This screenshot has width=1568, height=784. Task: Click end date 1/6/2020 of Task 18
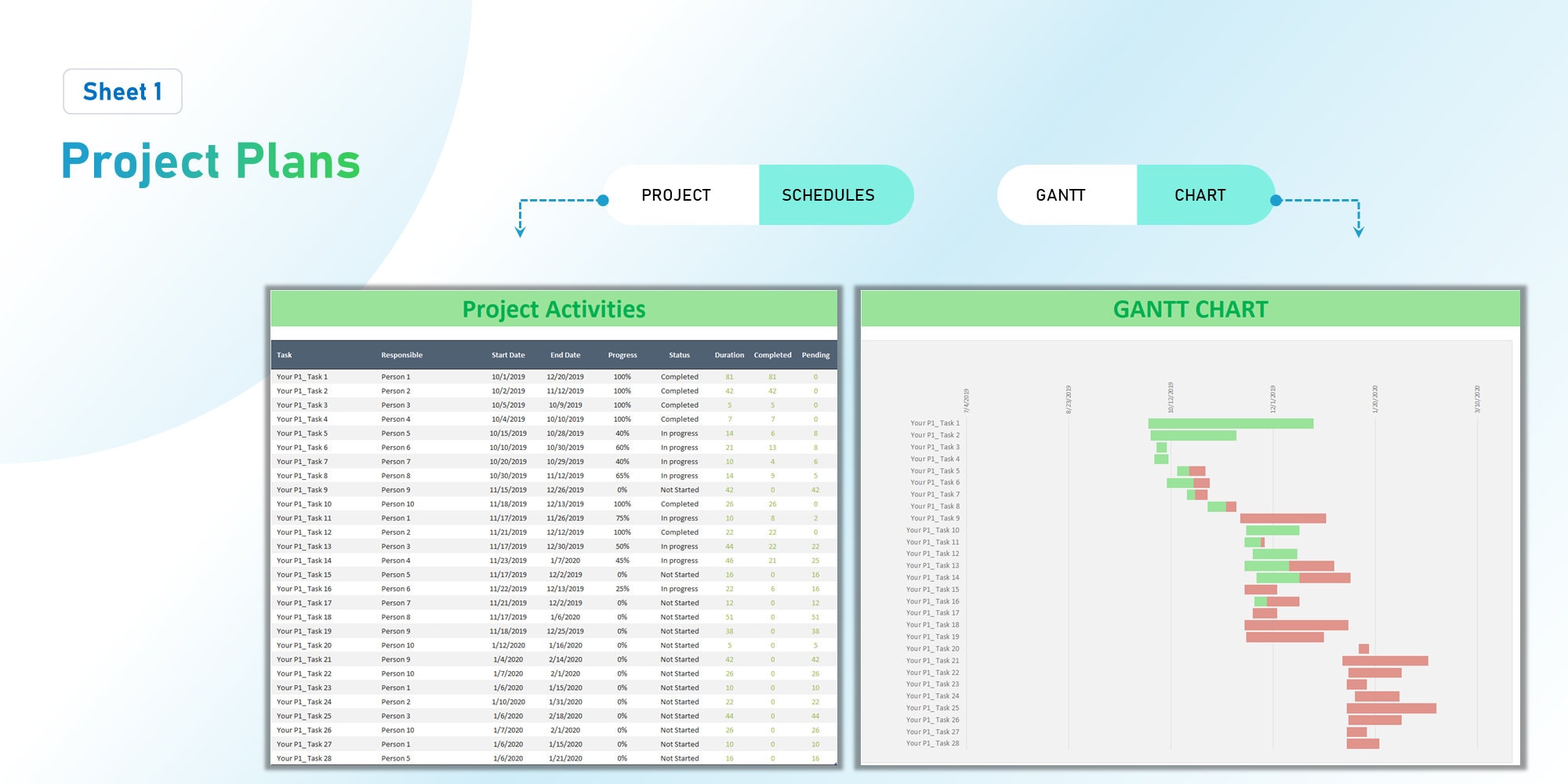[x=565, y=617]
